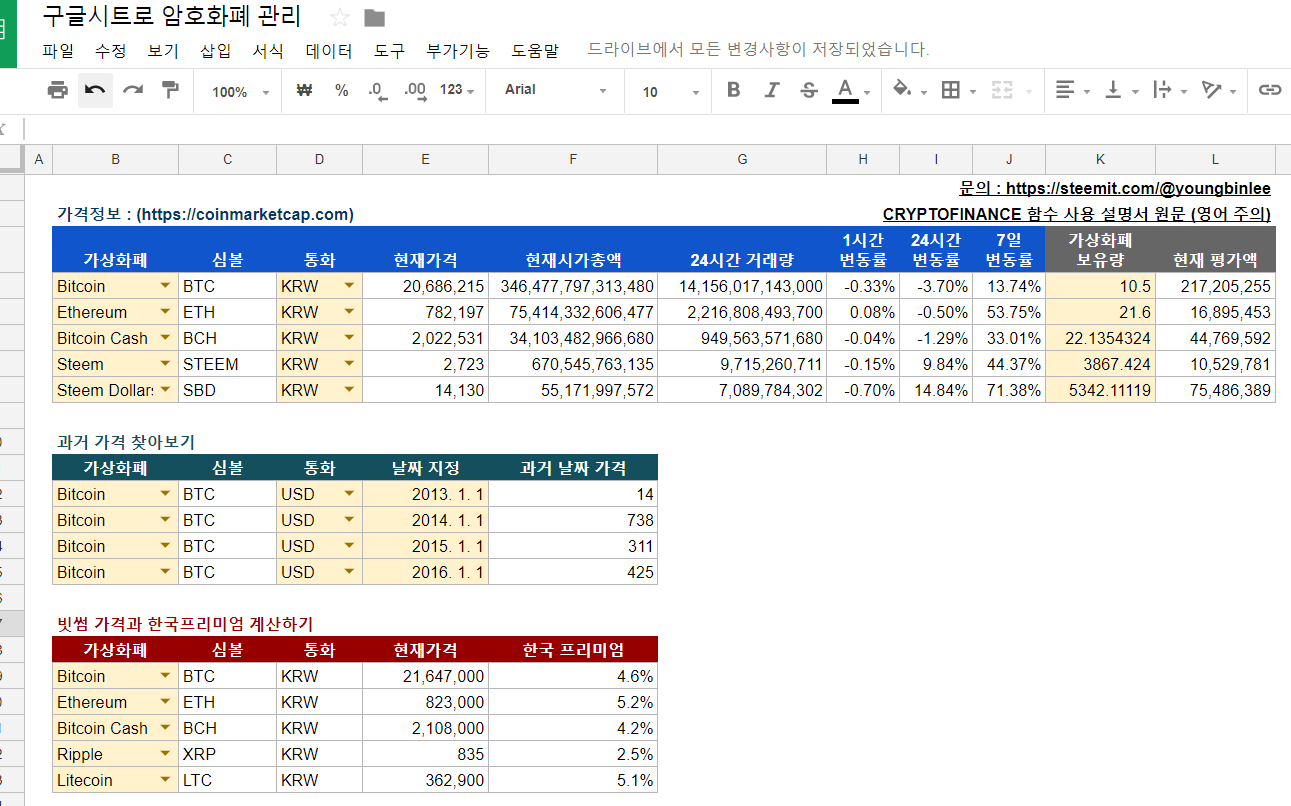Open the Arial font dropdown
This screenshot has width=1291, height=806.
pos(556,90)
